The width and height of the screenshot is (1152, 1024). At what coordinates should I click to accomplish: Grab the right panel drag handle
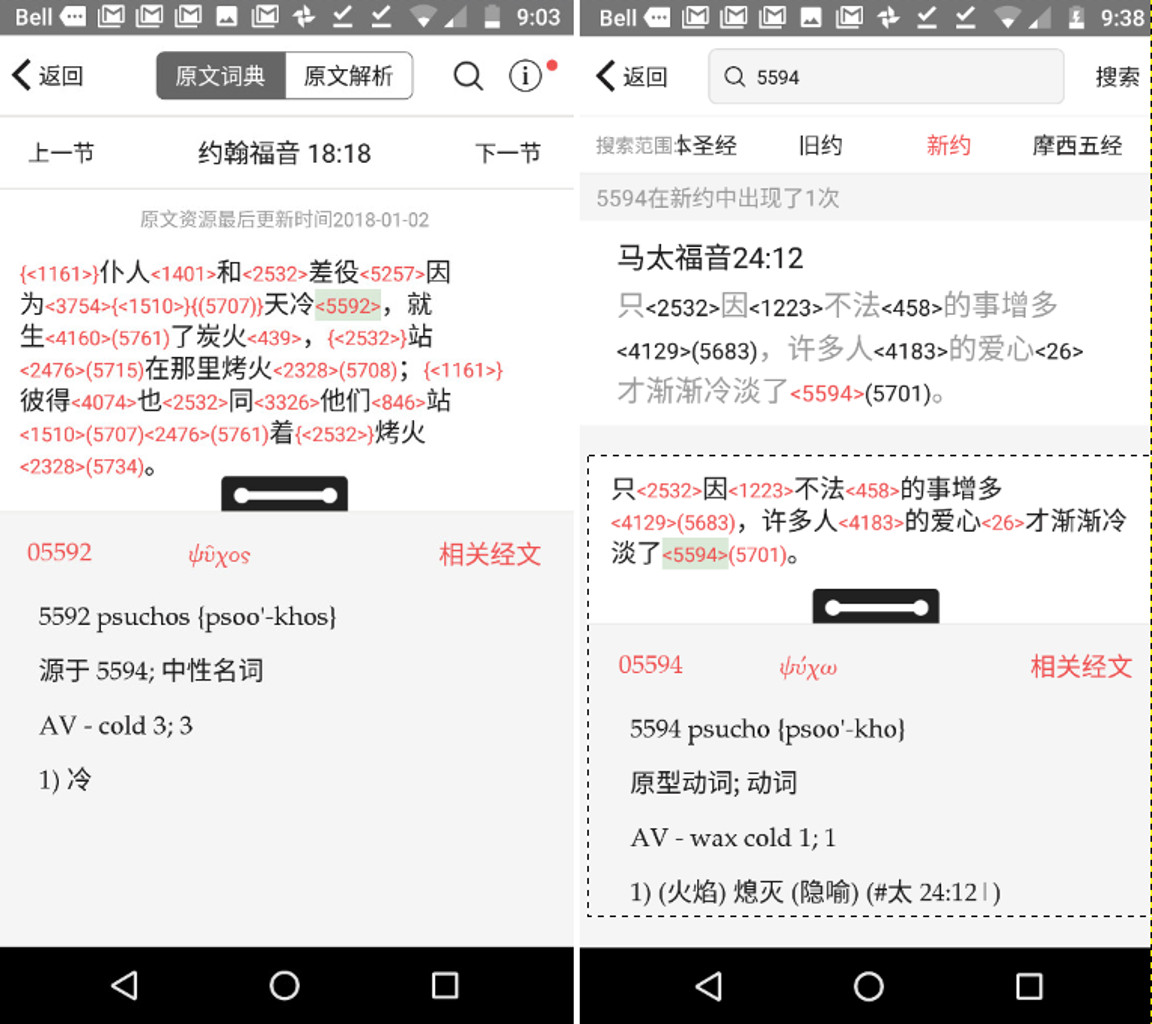pos(875,607)
